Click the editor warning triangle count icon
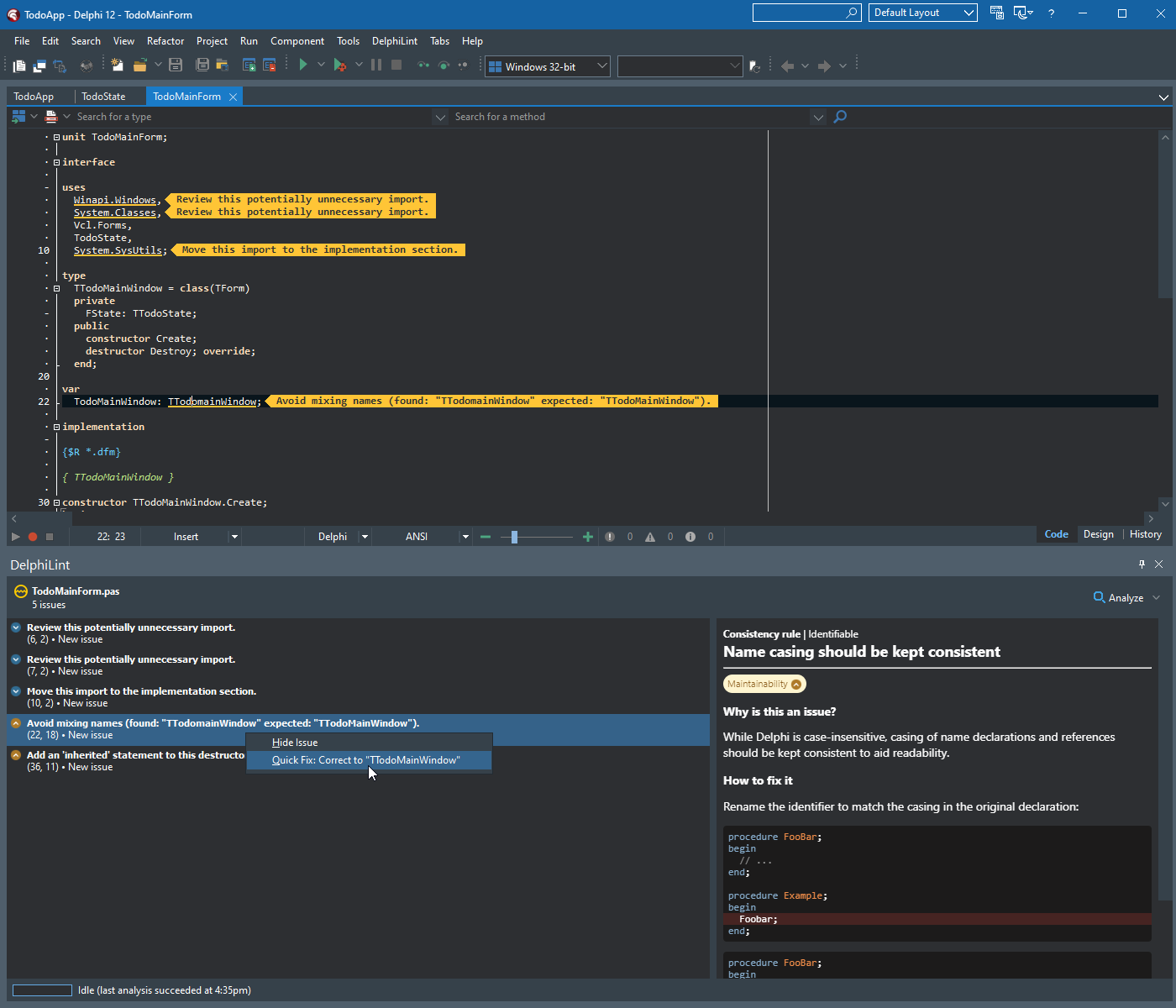The image size is (1176, 1008). tap(650, 537)
